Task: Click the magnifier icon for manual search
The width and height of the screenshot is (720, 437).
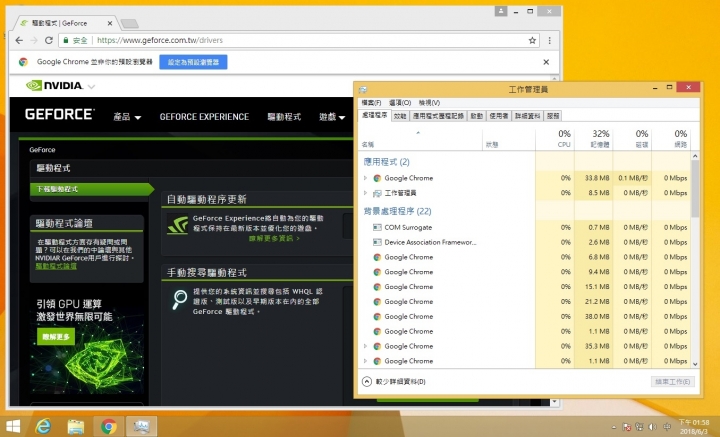Action: pyautogui.click(x=179, y=299)
